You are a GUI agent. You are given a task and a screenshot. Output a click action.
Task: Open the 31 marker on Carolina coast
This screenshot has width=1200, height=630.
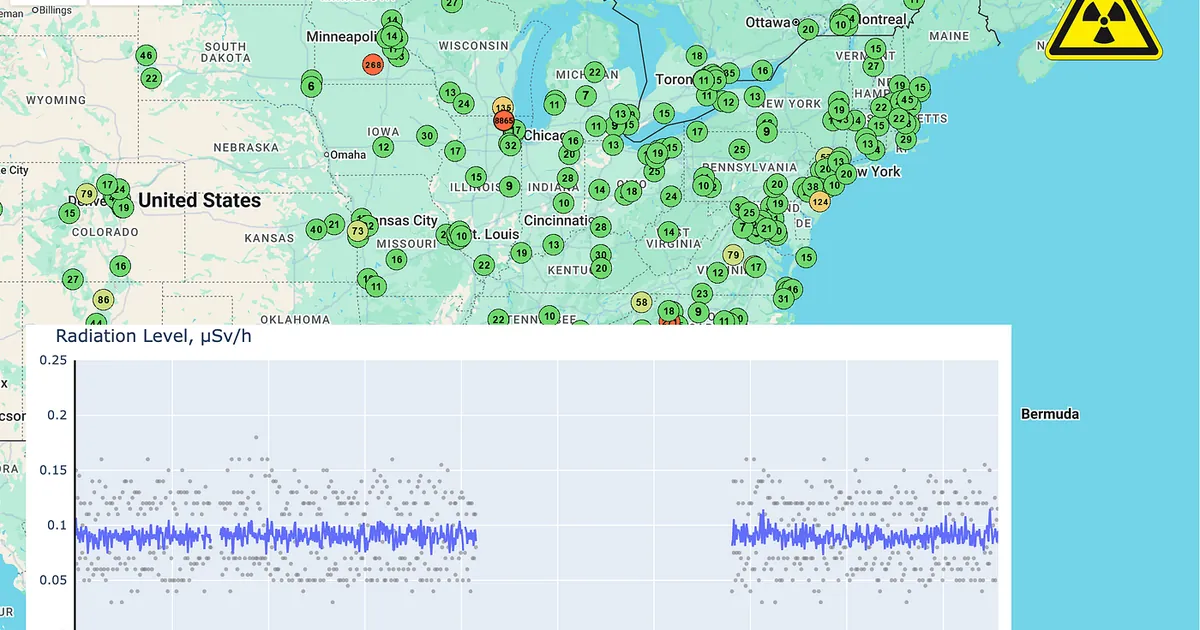pyautogui.click(x=784, y=298)
